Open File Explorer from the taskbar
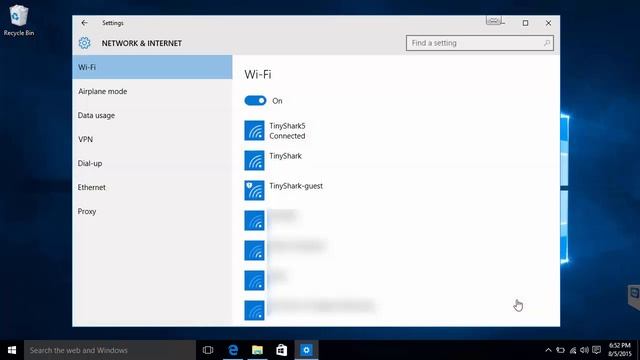Screen dimensions: 640x360 point(257,350)
